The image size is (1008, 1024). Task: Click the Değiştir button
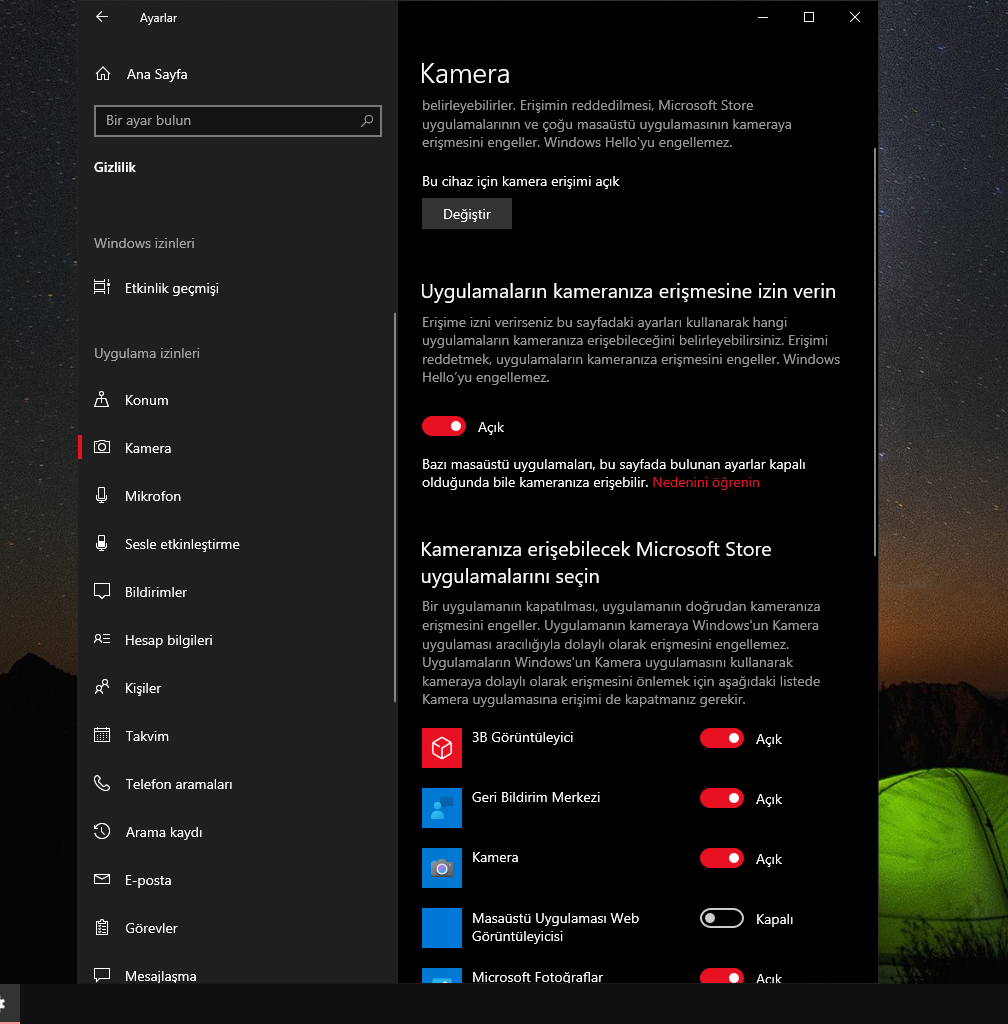pos(467,214)
